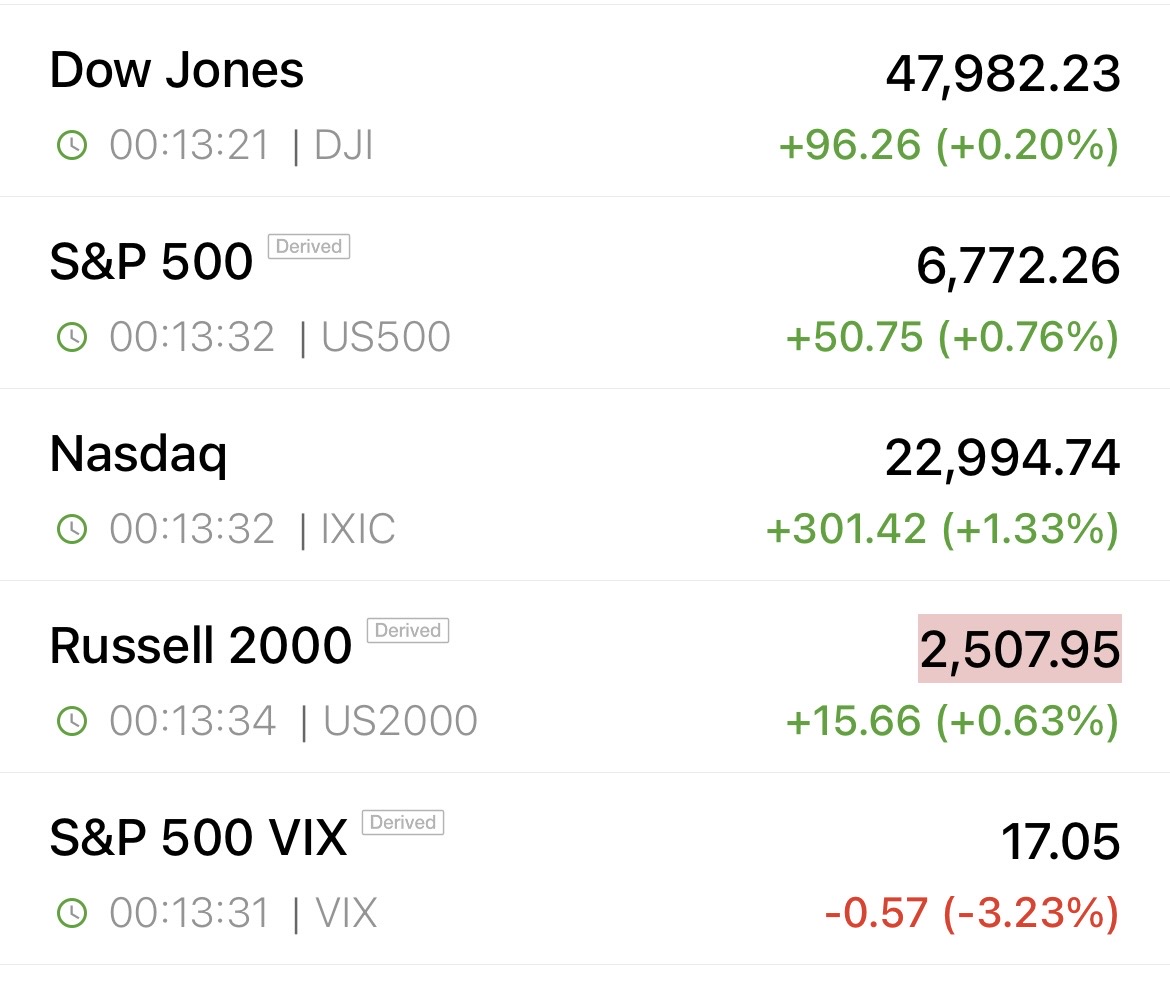The width and height of the screenshot is (1170, 983).
Task: Click the Derived badge next to S&P 500 VIX
Action: [402, 823]
